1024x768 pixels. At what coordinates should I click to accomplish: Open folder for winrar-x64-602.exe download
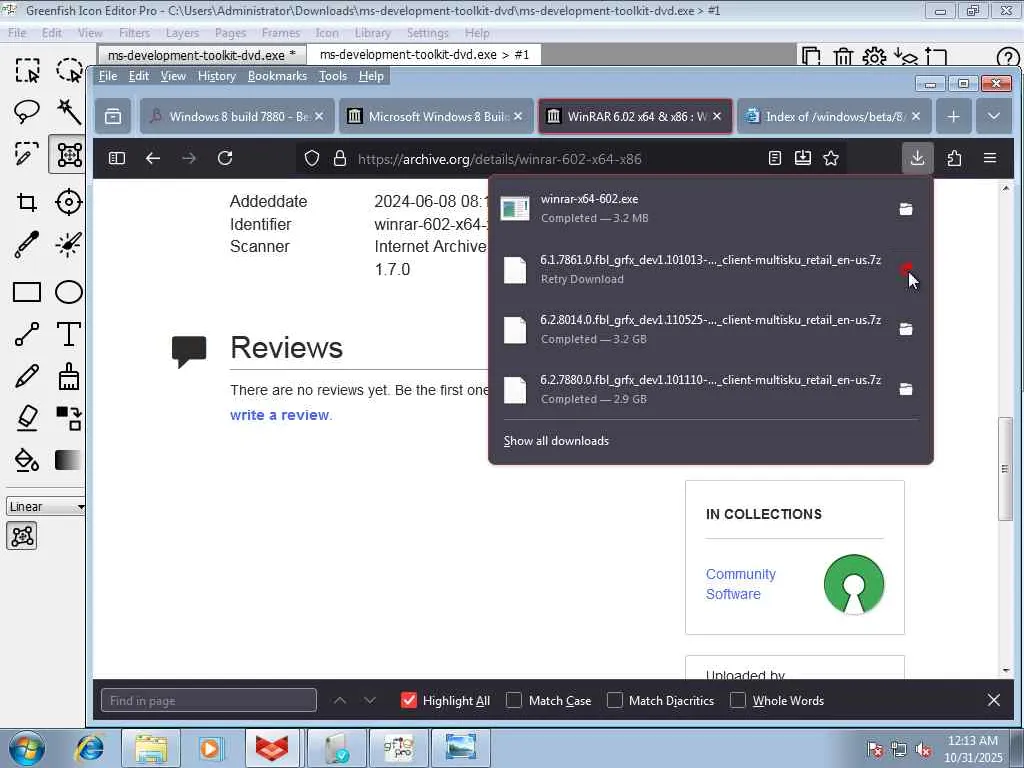coord(906,209)
